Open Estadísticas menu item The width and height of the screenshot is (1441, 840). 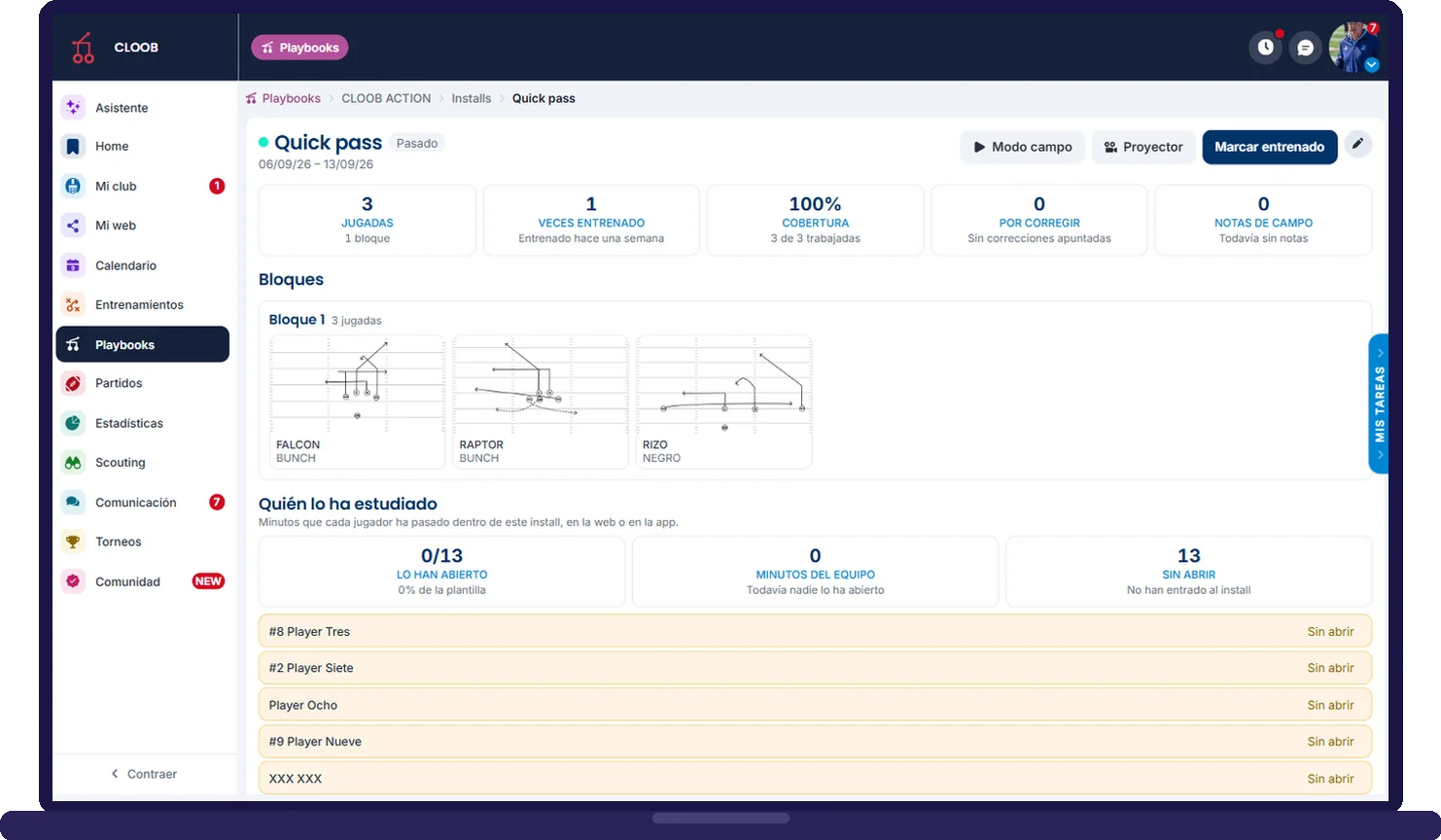coord(143,423)
